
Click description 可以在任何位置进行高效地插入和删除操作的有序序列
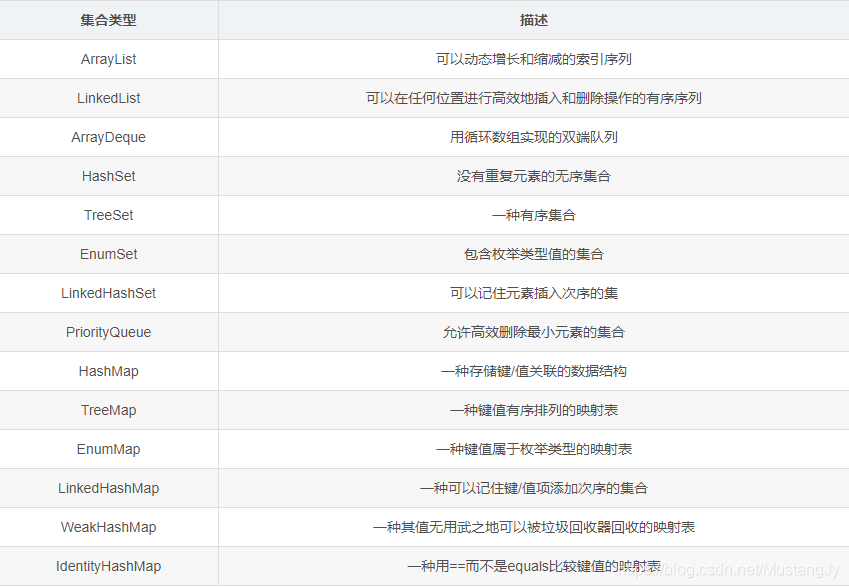coord(533,98)
